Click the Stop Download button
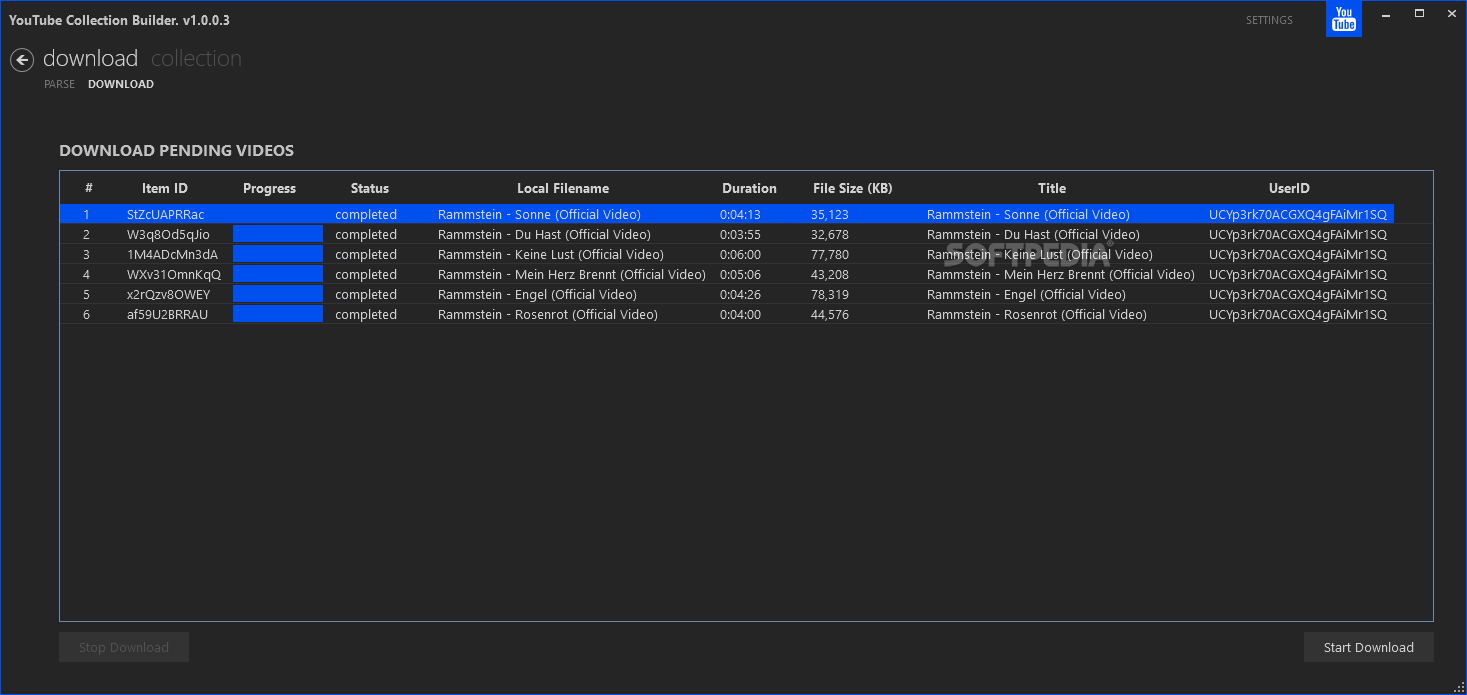1467x695 pixels. 124,647
